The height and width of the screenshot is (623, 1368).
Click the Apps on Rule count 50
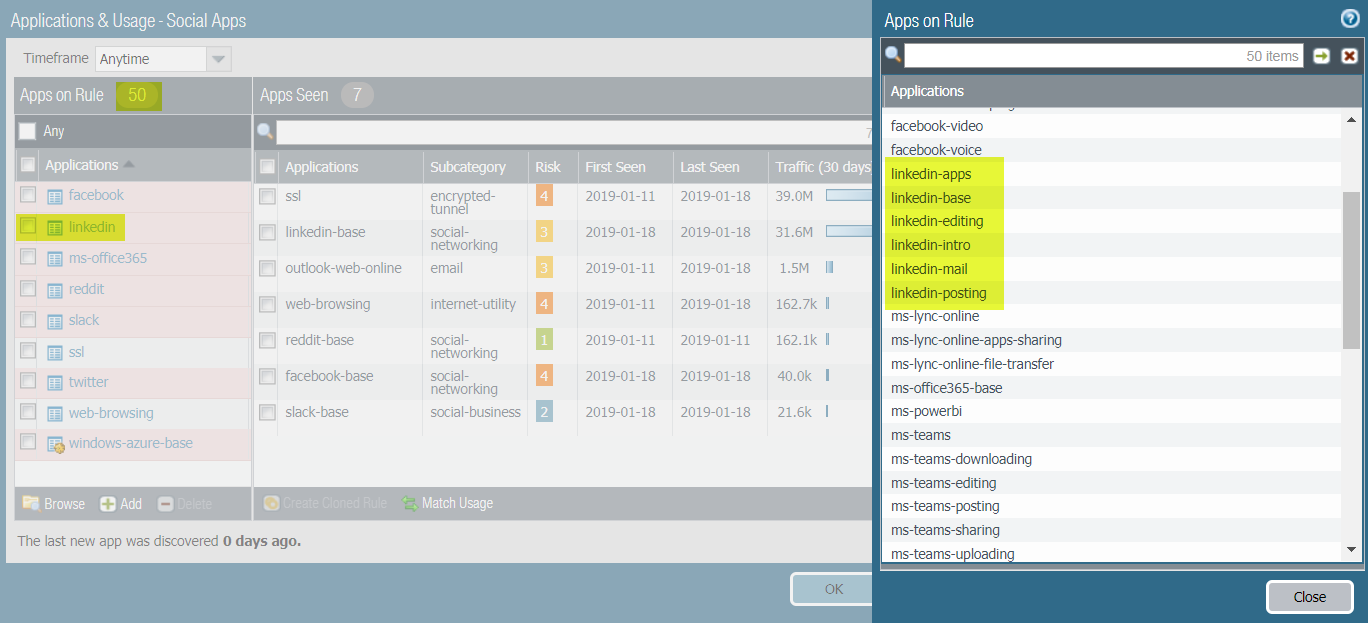coord(137,95)
